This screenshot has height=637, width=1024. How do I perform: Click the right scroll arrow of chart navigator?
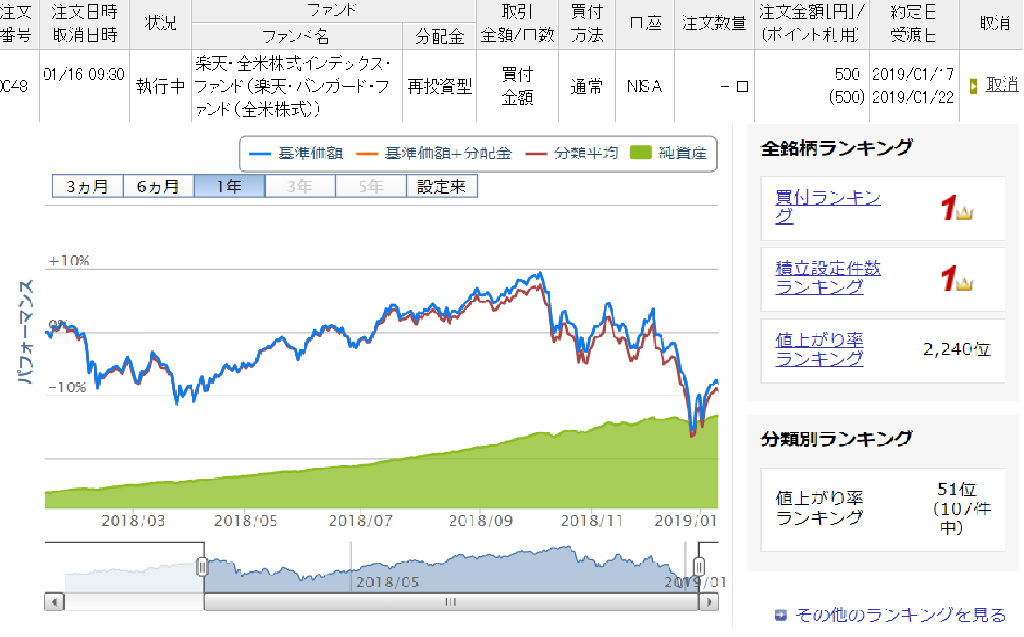pos(709,602)
